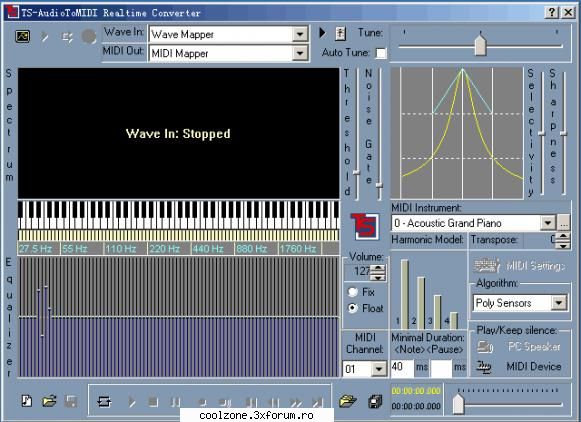This screenshot has height=422, width=581.
Task: Click the grayed arrows icon left of record circle
Action: [67, 37]
